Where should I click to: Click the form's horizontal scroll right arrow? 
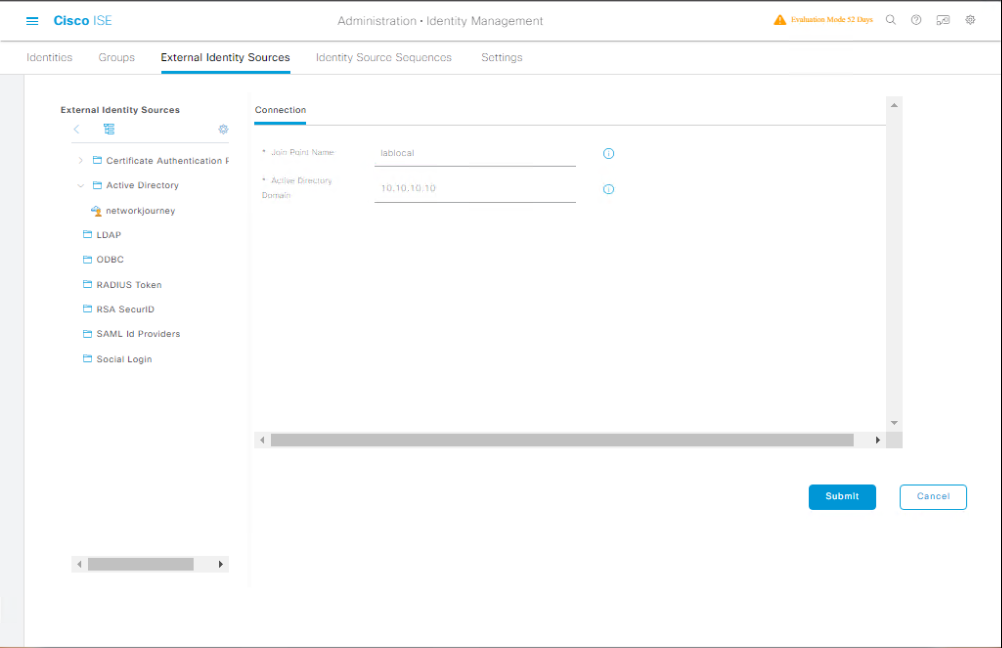[x=877, y=440]
